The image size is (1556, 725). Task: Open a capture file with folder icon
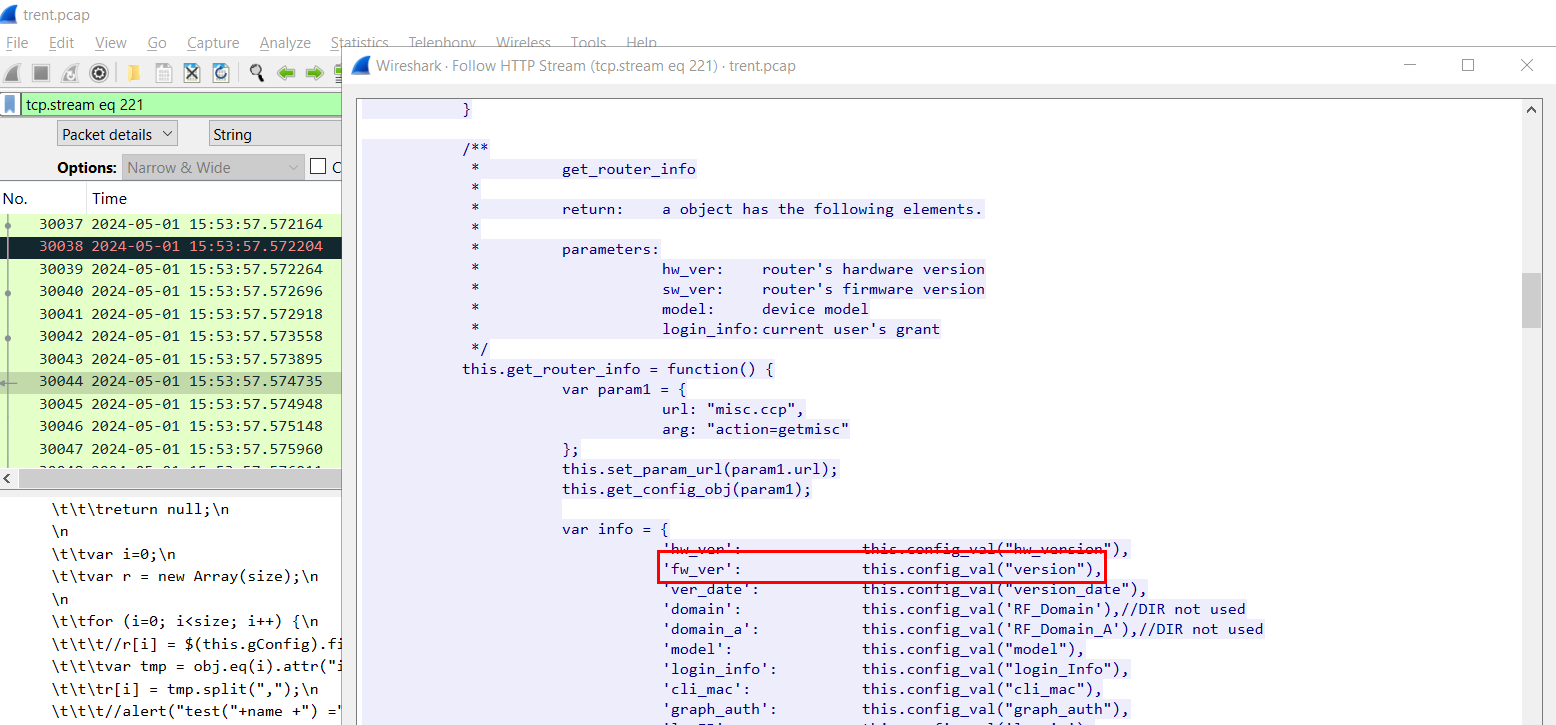[134, 73]
